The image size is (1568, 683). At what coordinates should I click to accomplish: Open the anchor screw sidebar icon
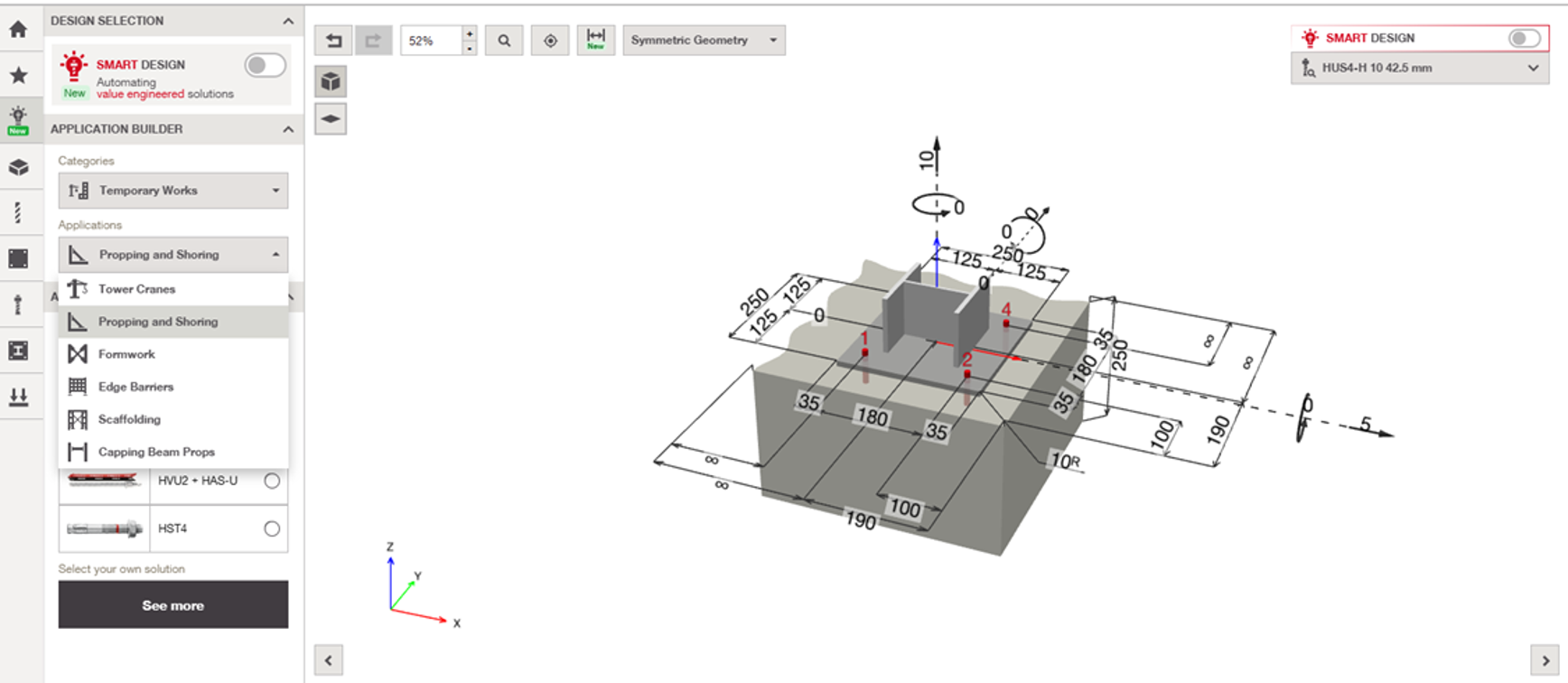(x=18, y=213)
